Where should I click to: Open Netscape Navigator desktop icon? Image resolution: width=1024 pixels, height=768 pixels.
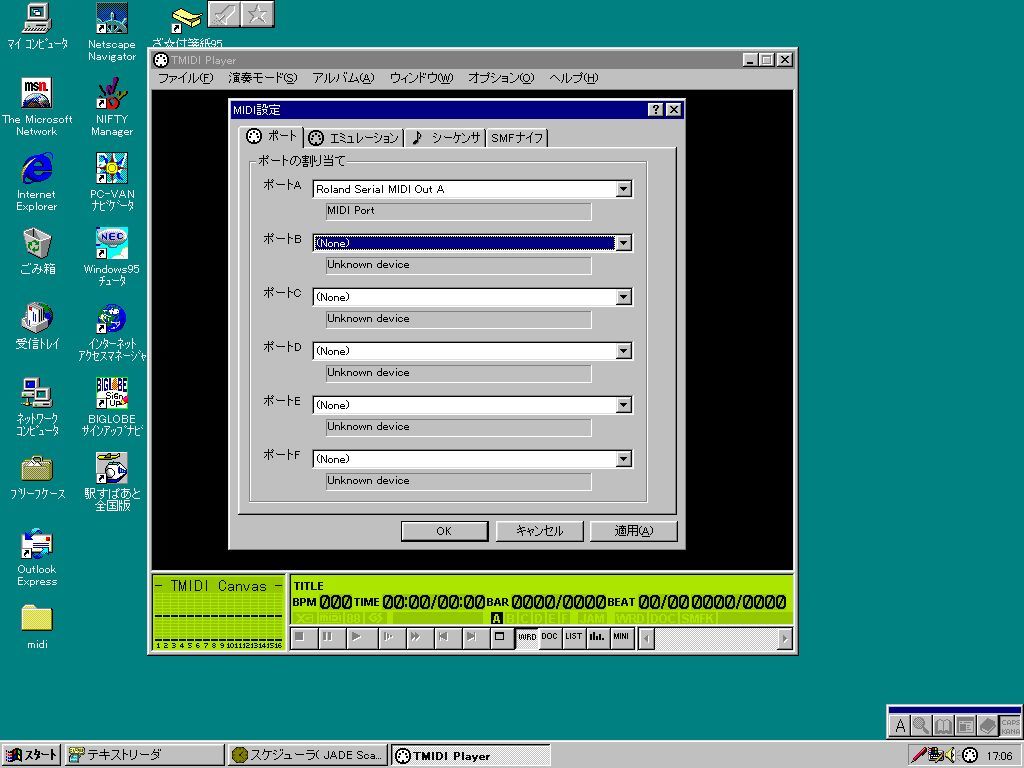[112, 33]
